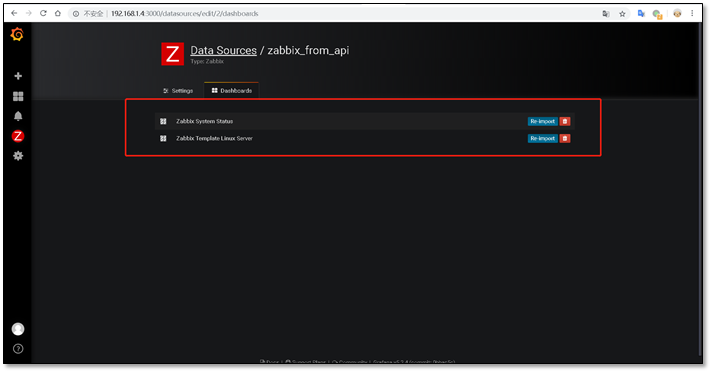Viewport: 712px width, 373px height.
Task: Go forward using the browser forward arrow
Action: point(29,14)
